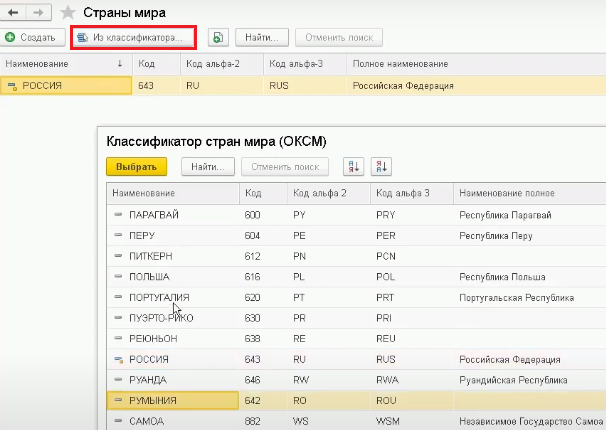Click the row icon beside РУАНДА
Screen dimensions: 606x430
coord(118,380)
